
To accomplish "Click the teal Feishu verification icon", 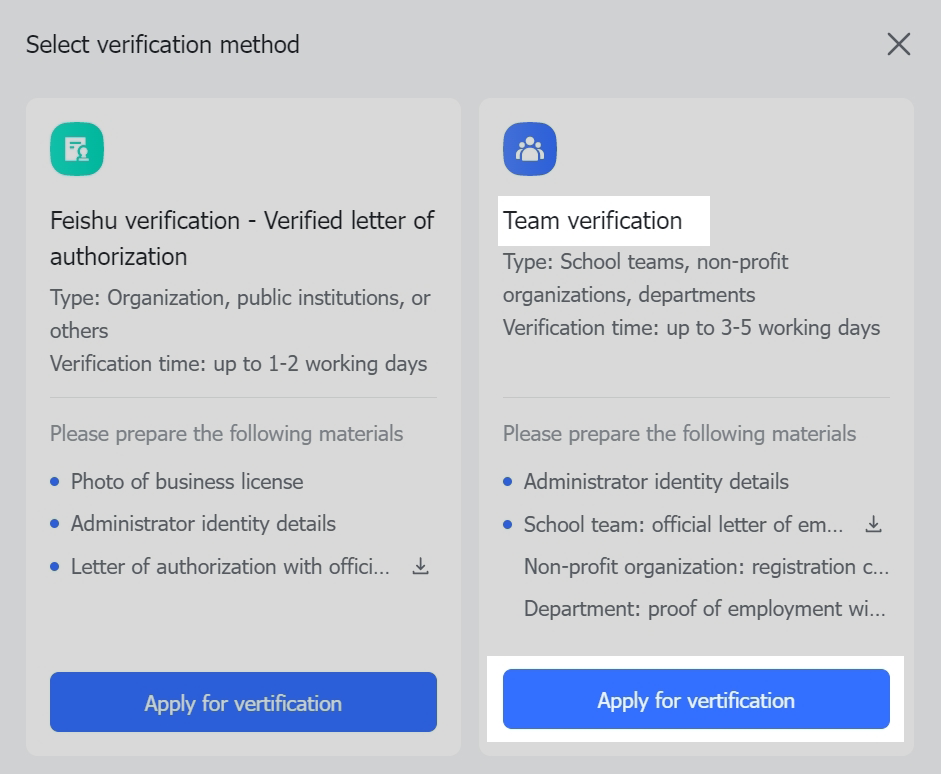I will click(77, 147).
